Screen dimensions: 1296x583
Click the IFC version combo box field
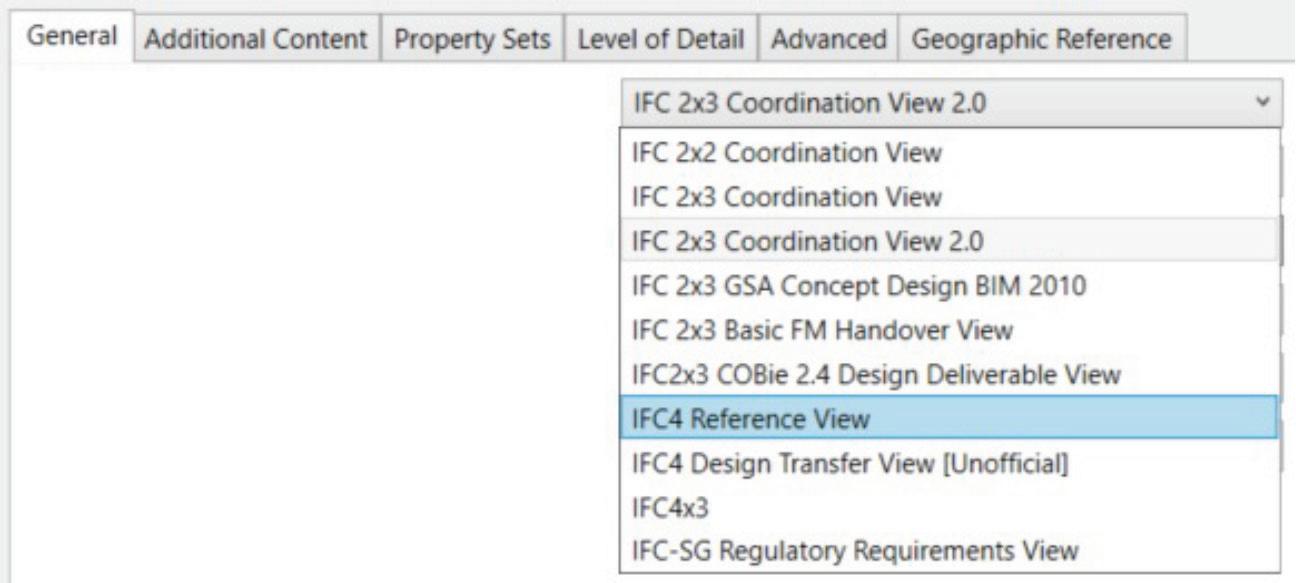click(930, 102)
